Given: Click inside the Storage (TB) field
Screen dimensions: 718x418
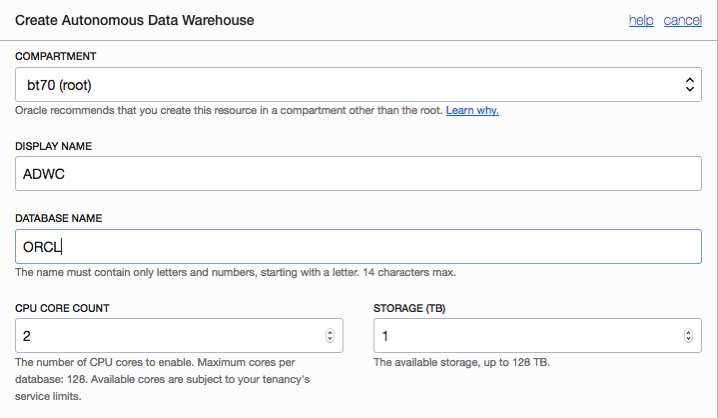Looking at the screenshot, I should pos(525,336).
